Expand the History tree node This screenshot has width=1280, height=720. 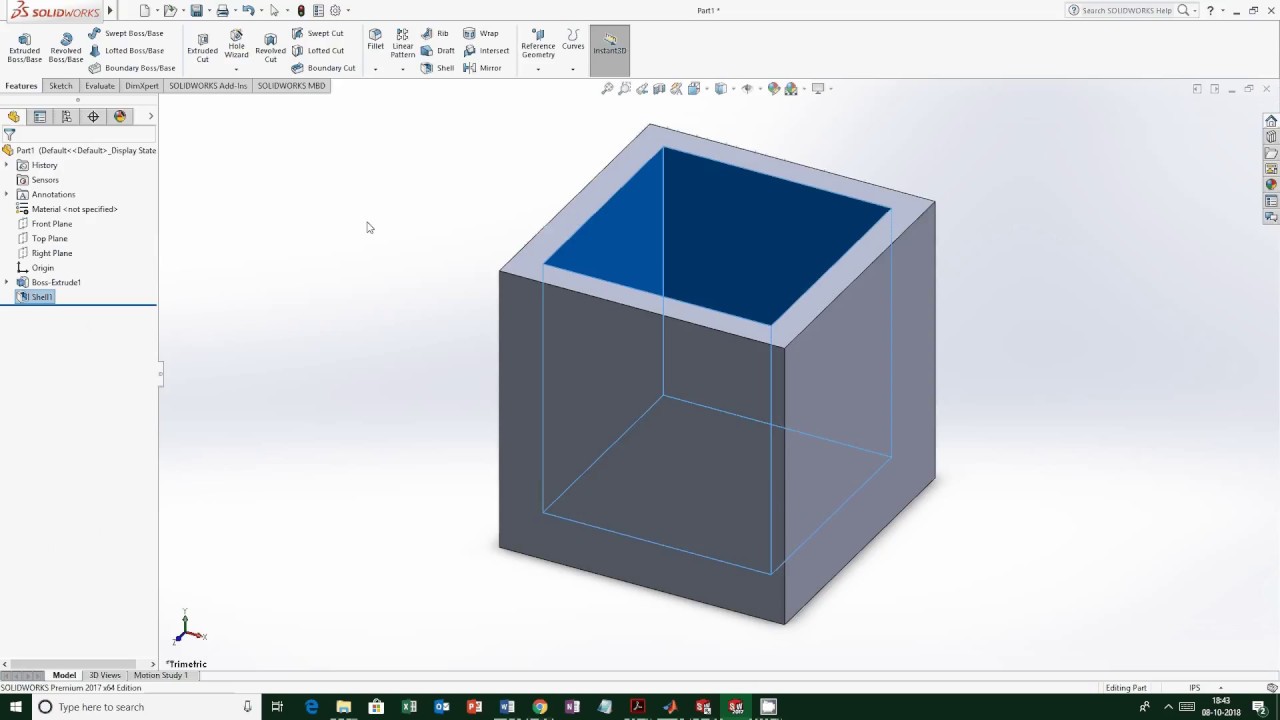pos(7,165)
